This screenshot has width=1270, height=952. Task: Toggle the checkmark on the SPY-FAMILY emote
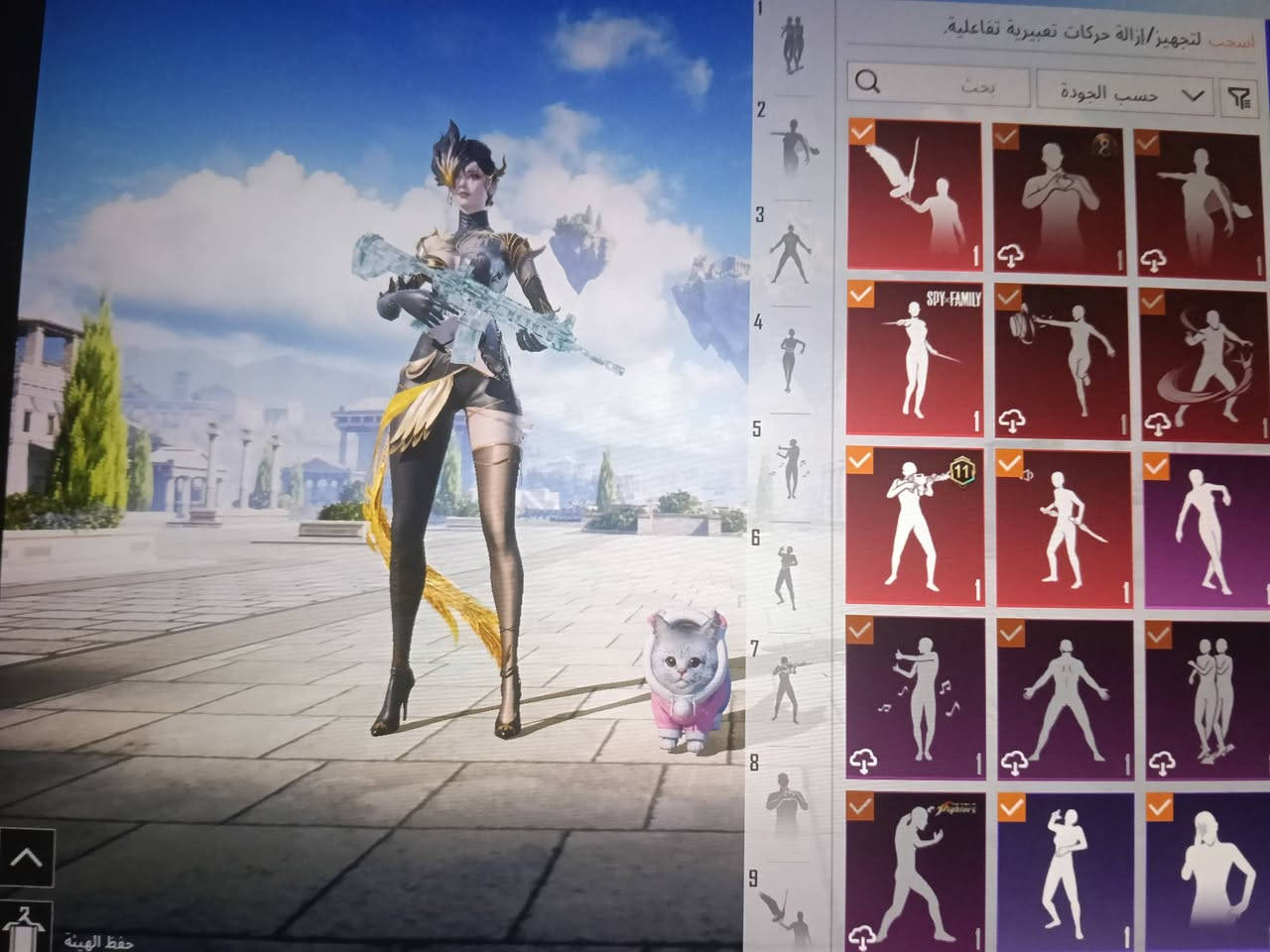861,295
